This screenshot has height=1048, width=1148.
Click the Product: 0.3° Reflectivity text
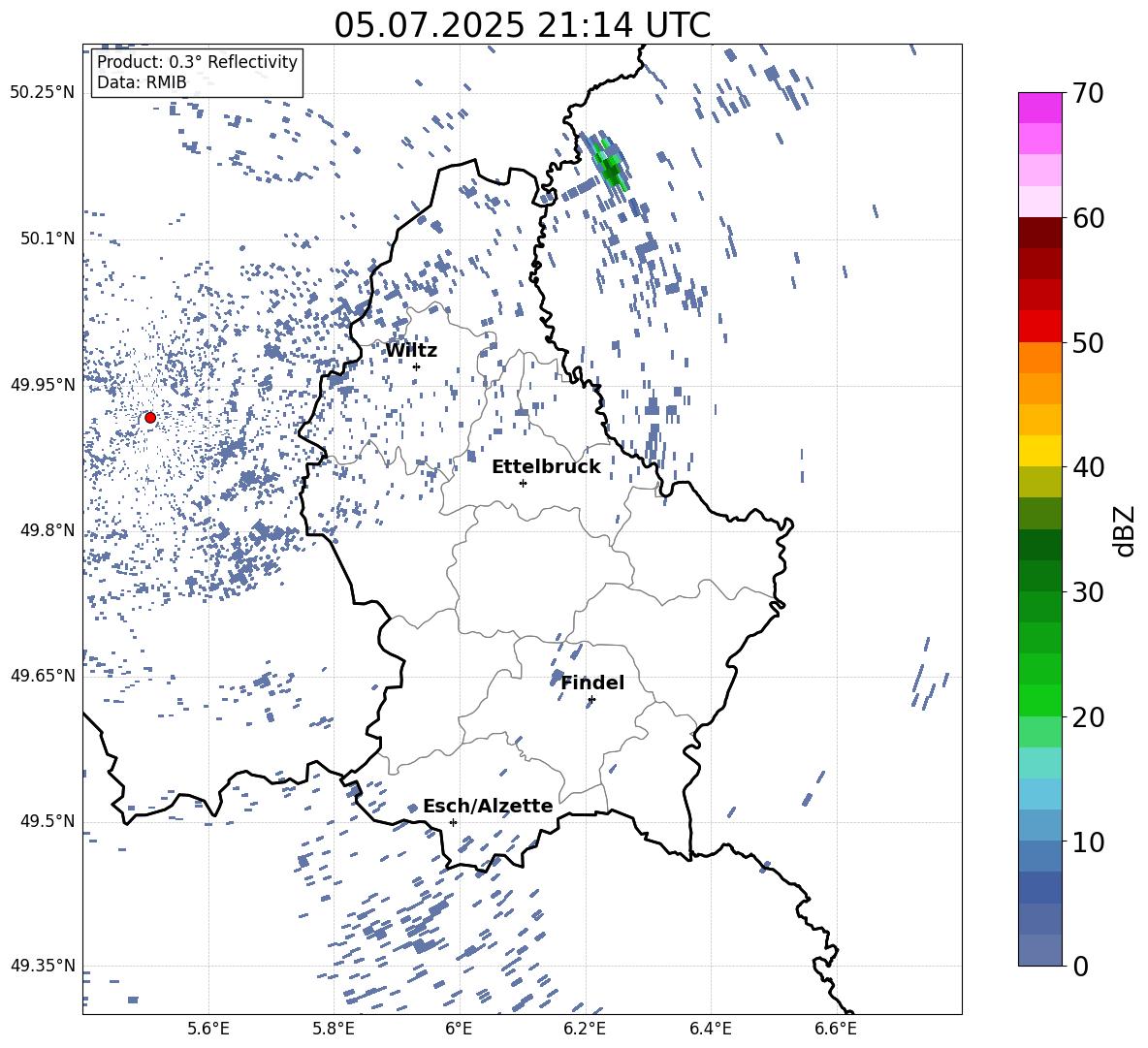pyautogui.click(x=197, y=62)
